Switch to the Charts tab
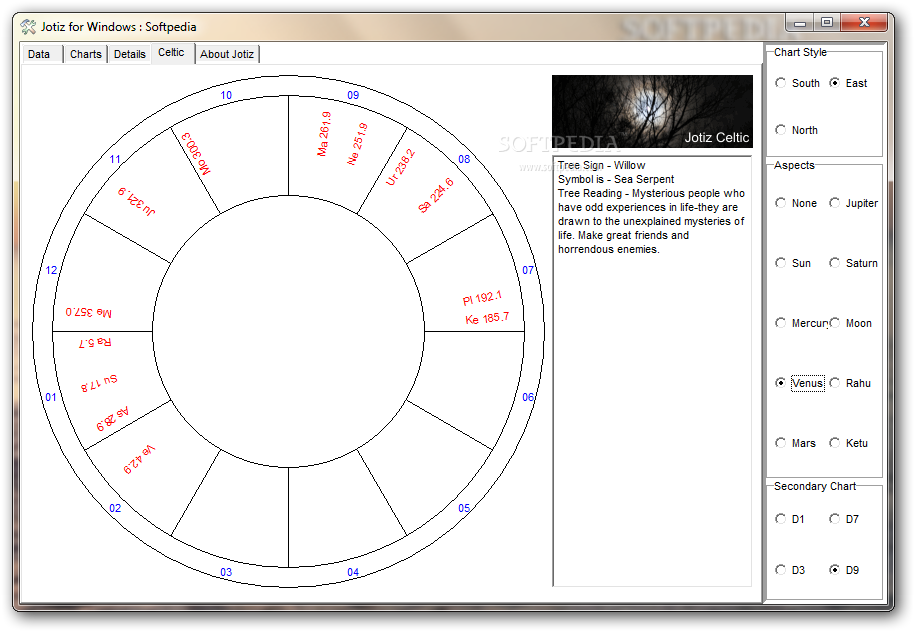The height and width of the screenshot is (632, 915). (85, 54)
